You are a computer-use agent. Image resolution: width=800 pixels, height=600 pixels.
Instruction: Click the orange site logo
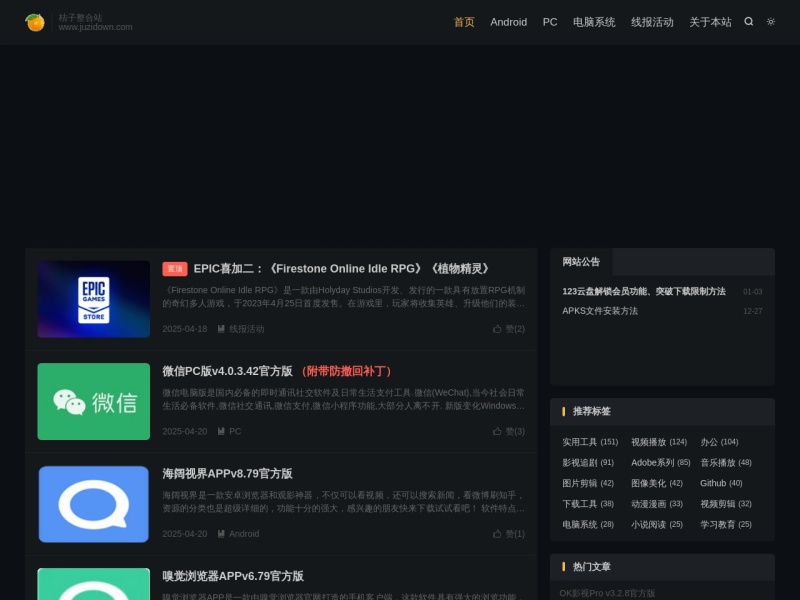pyautogui.click(x=35, y=22)
